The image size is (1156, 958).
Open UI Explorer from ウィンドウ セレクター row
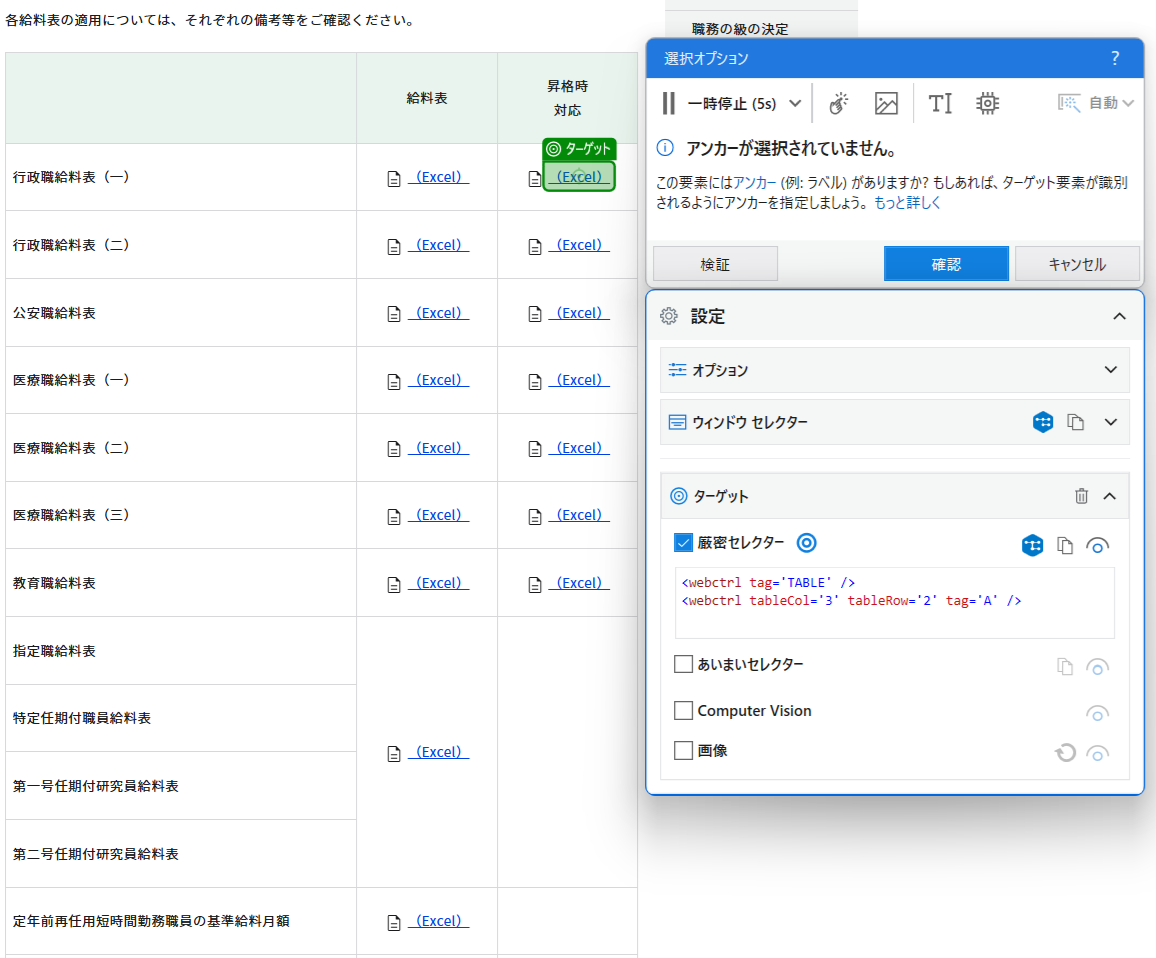point(1042,423)
